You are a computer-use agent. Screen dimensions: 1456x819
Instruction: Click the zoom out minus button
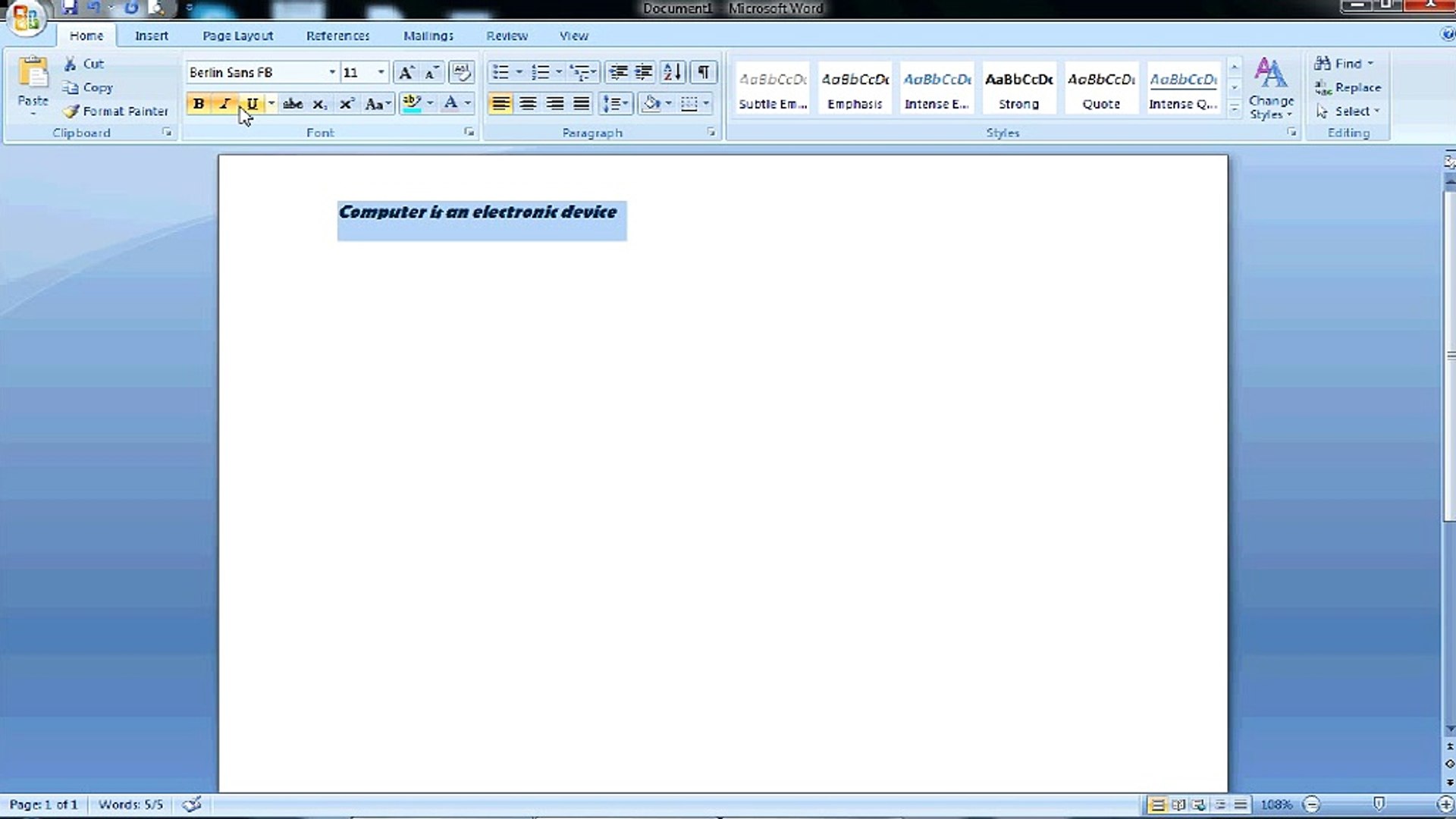[x=1311, y=805]
